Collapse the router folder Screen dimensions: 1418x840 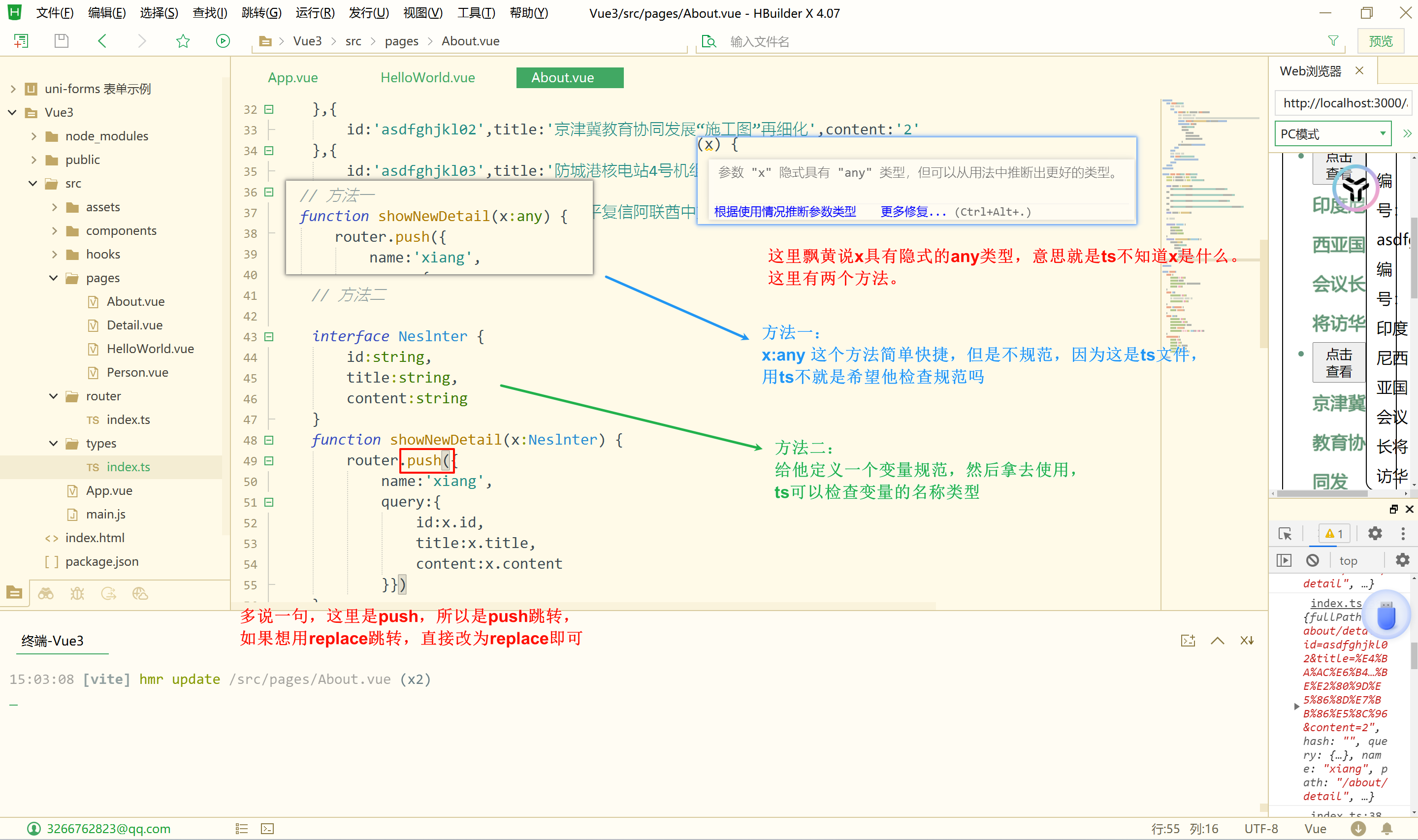click(x=54, y=396)
